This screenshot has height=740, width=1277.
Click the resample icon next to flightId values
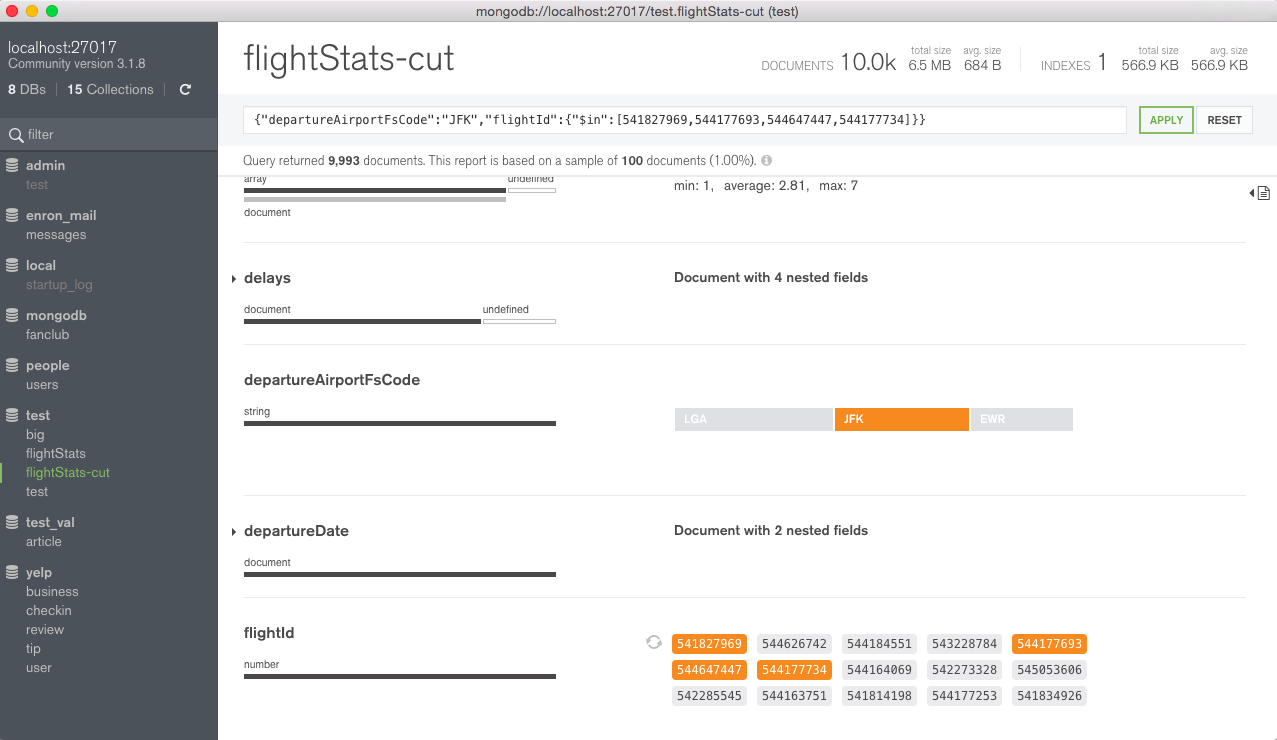654,643
